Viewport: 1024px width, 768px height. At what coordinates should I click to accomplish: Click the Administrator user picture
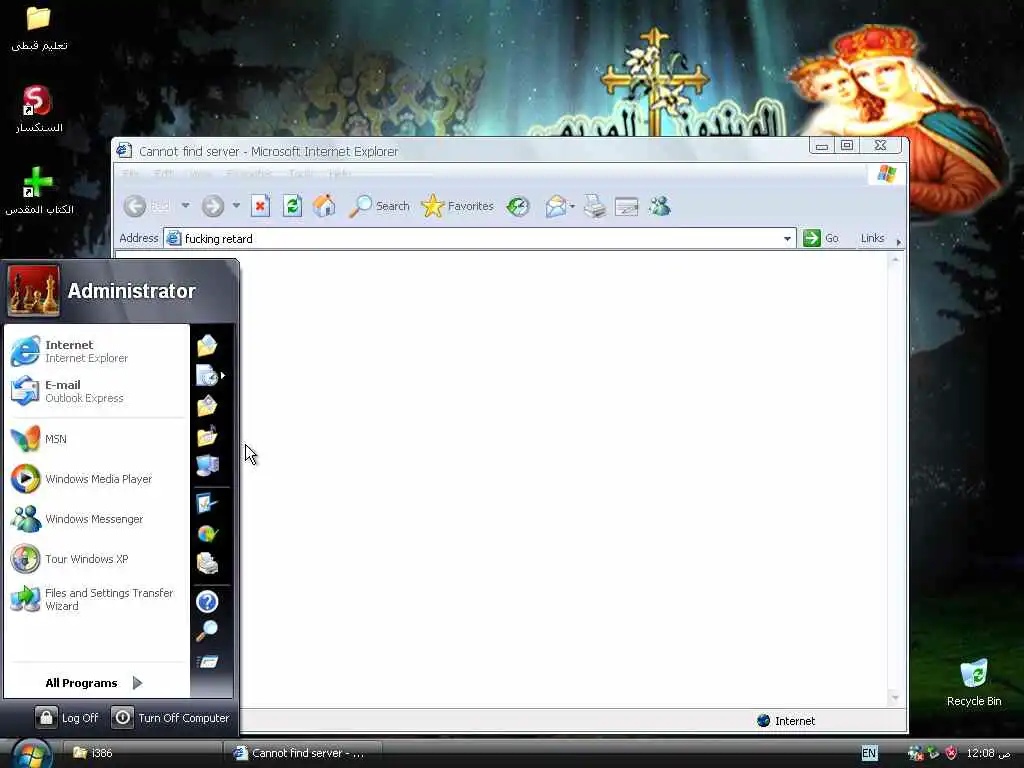point(33,291)
